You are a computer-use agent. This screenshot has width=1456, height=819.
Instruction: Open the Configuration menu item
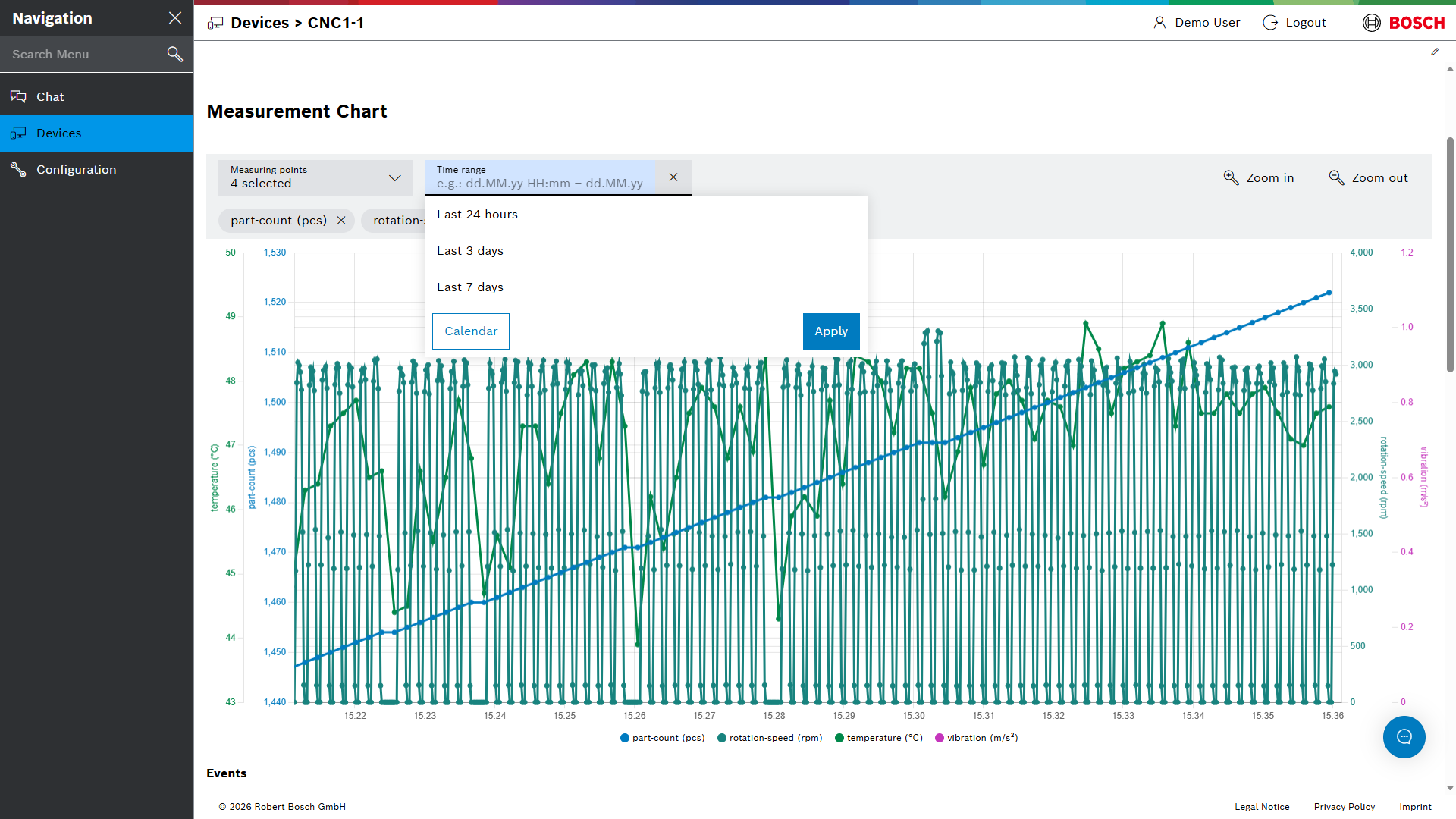click(97, 169)
